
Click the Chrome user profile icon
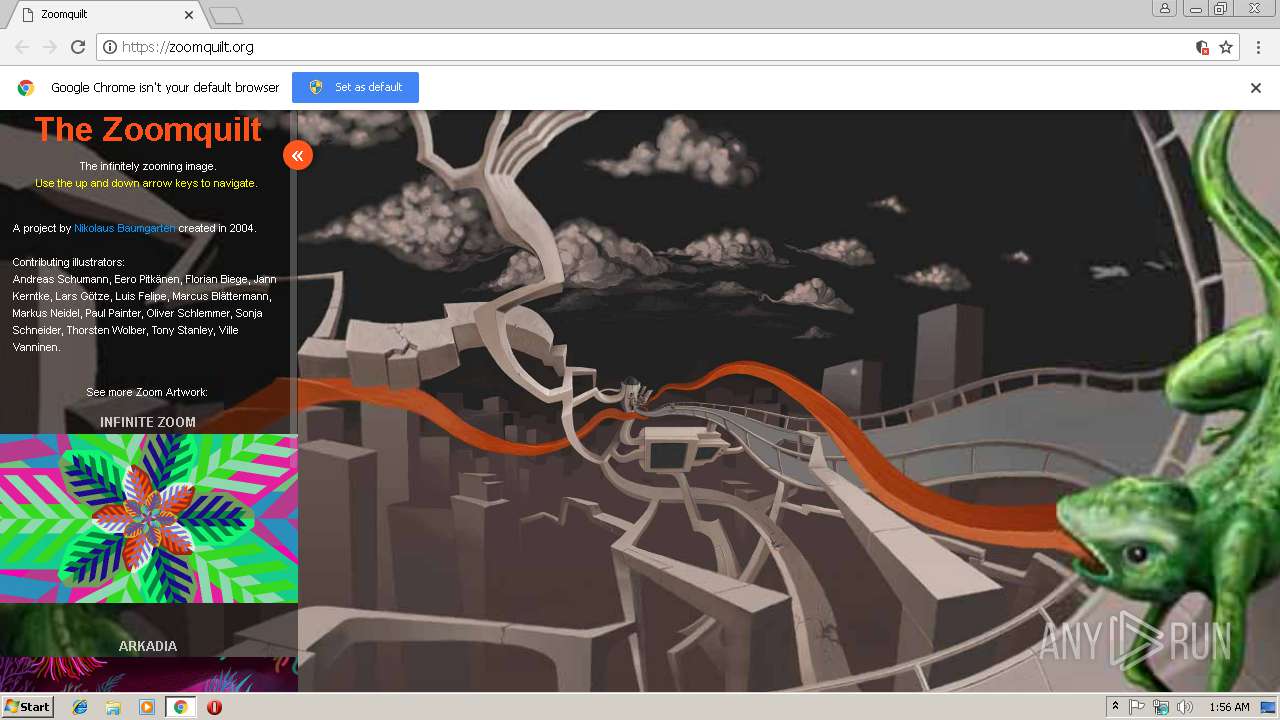1165,9
